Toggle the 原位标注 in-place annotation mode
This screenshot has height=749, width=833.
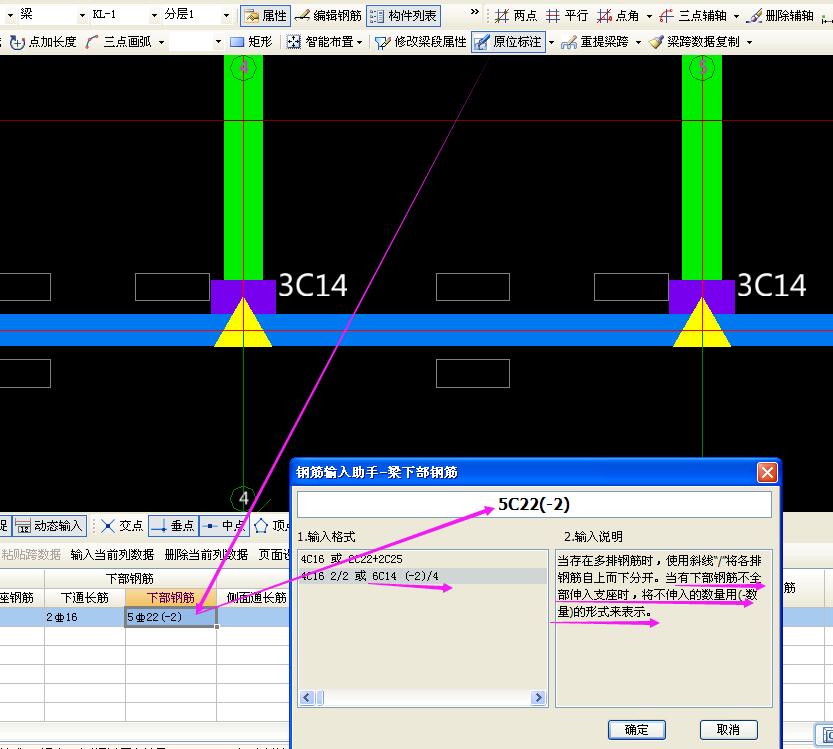(508, 42)
